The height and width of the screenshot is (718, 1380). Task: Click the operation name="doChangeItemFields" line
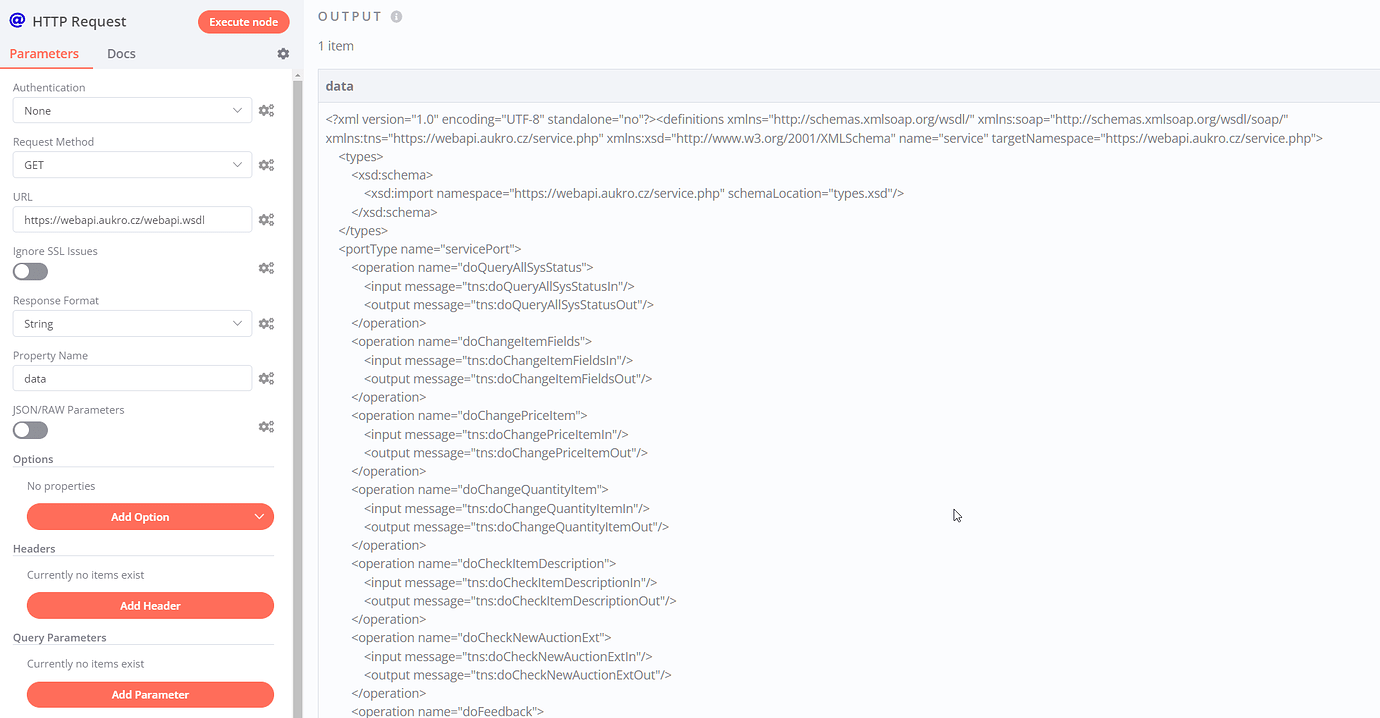[471, 341]
